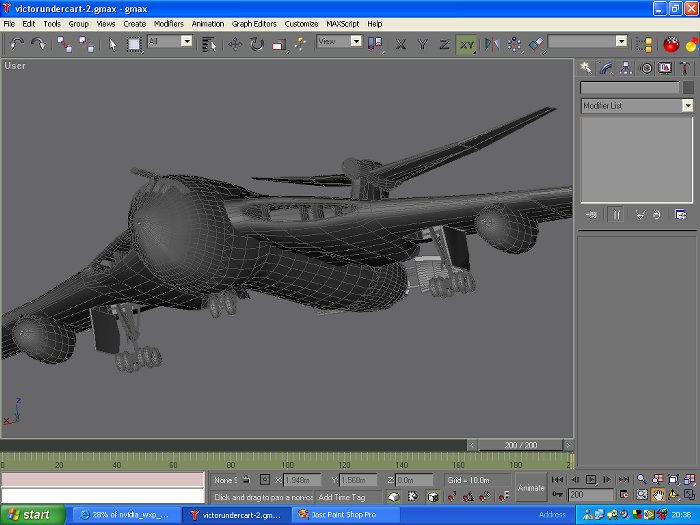
Task: Click the object color swatch
Action: (688, 87)
